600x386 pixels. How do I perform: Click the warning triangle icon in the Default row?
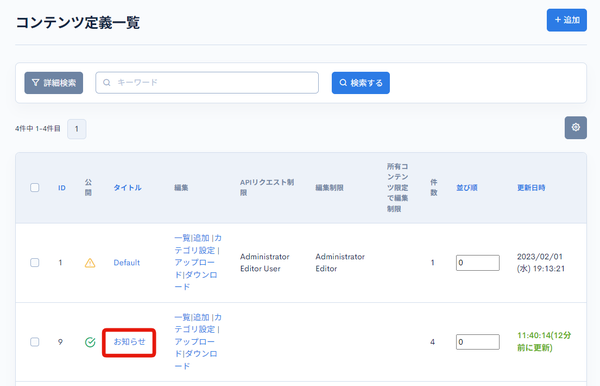pyautogui.click(x=90, y=263)
